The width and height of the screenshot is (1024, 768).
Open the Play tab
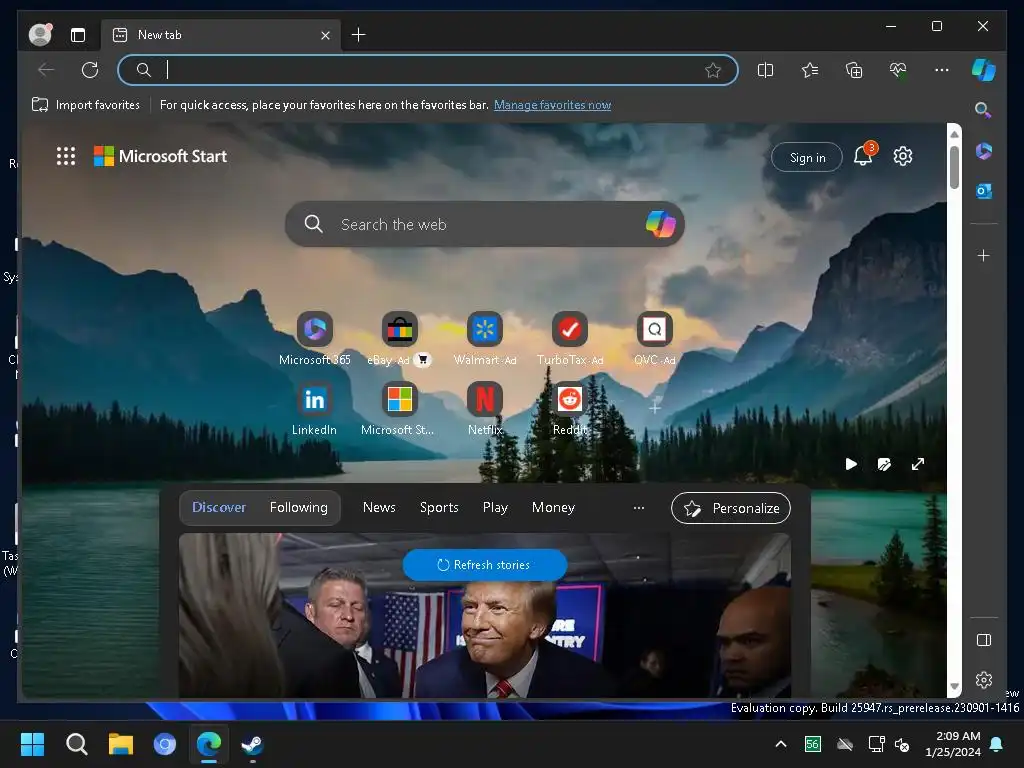(495, 507)
